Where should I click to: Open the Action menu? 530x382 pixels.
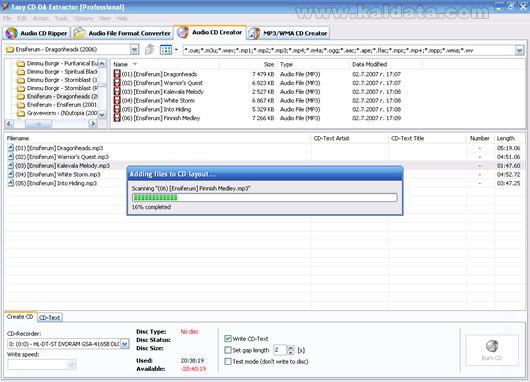(41, 18)
